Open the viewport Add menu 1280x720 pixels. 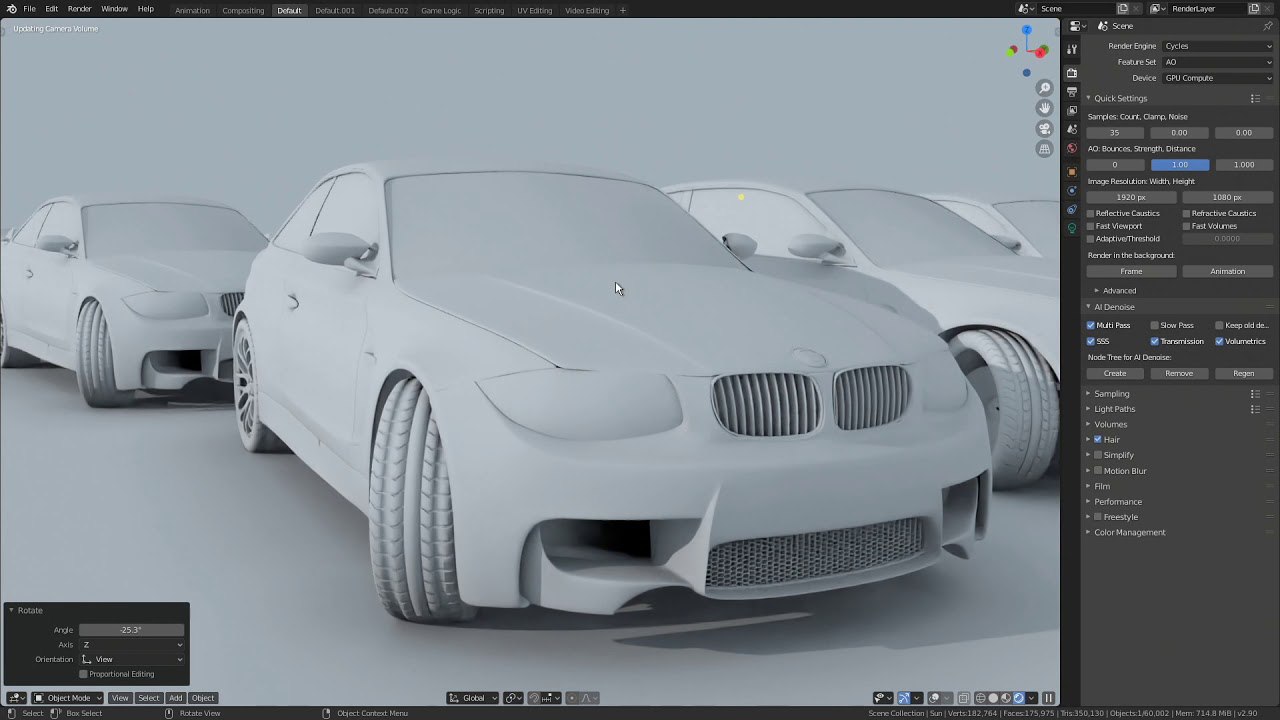point(175,698)
